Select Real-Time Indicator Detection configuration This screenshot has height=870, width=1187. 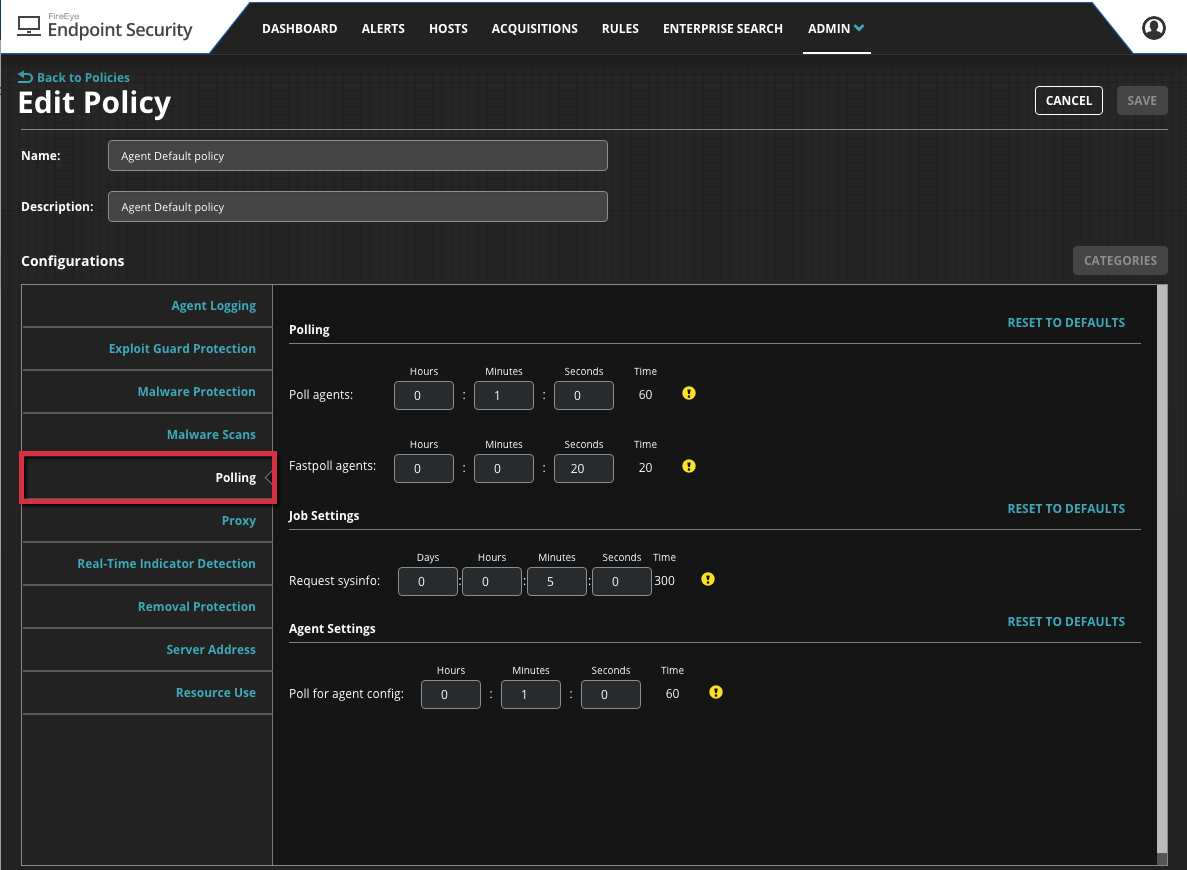pos(147,563)
